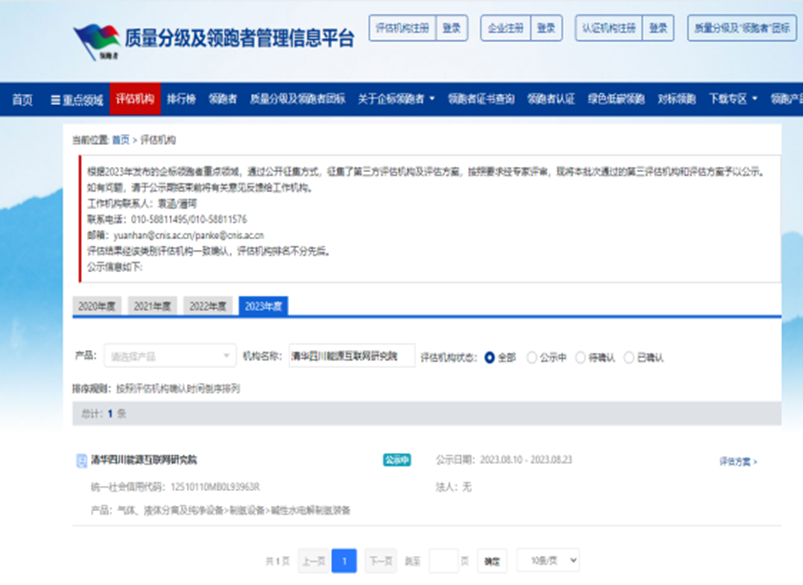Go to 首页 in navigation bar
This screenshot has width=803, height=585.
(x=22, y=99)
